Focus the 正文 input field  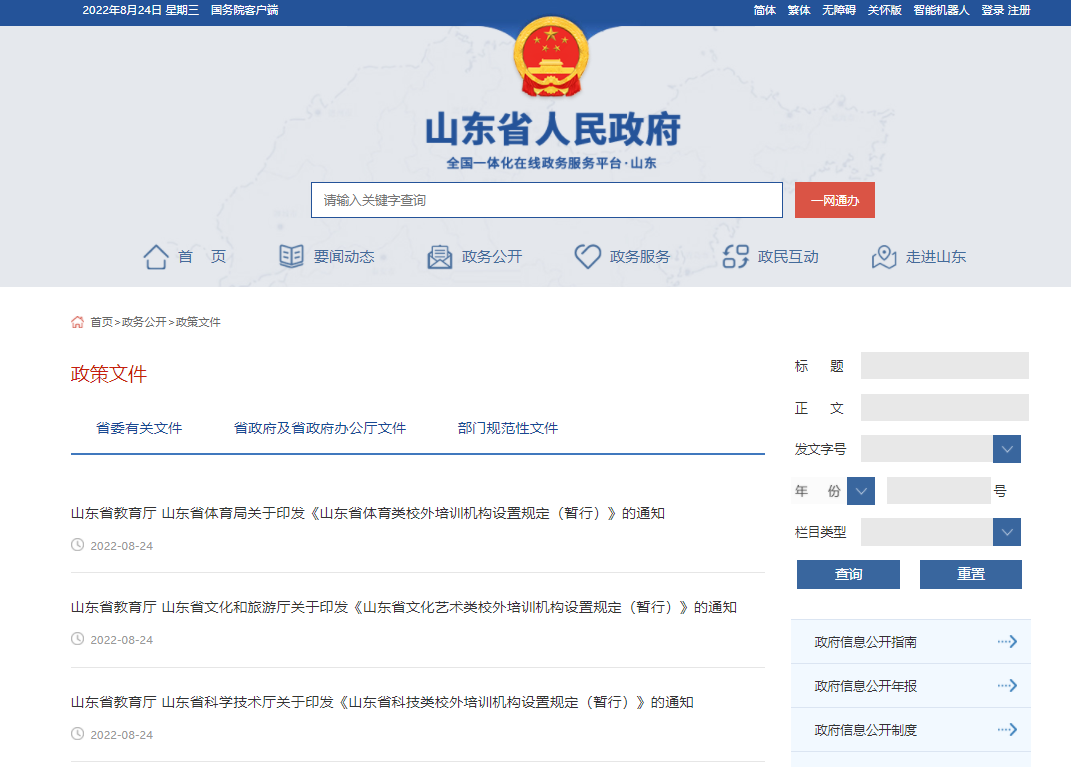(945, 408)
